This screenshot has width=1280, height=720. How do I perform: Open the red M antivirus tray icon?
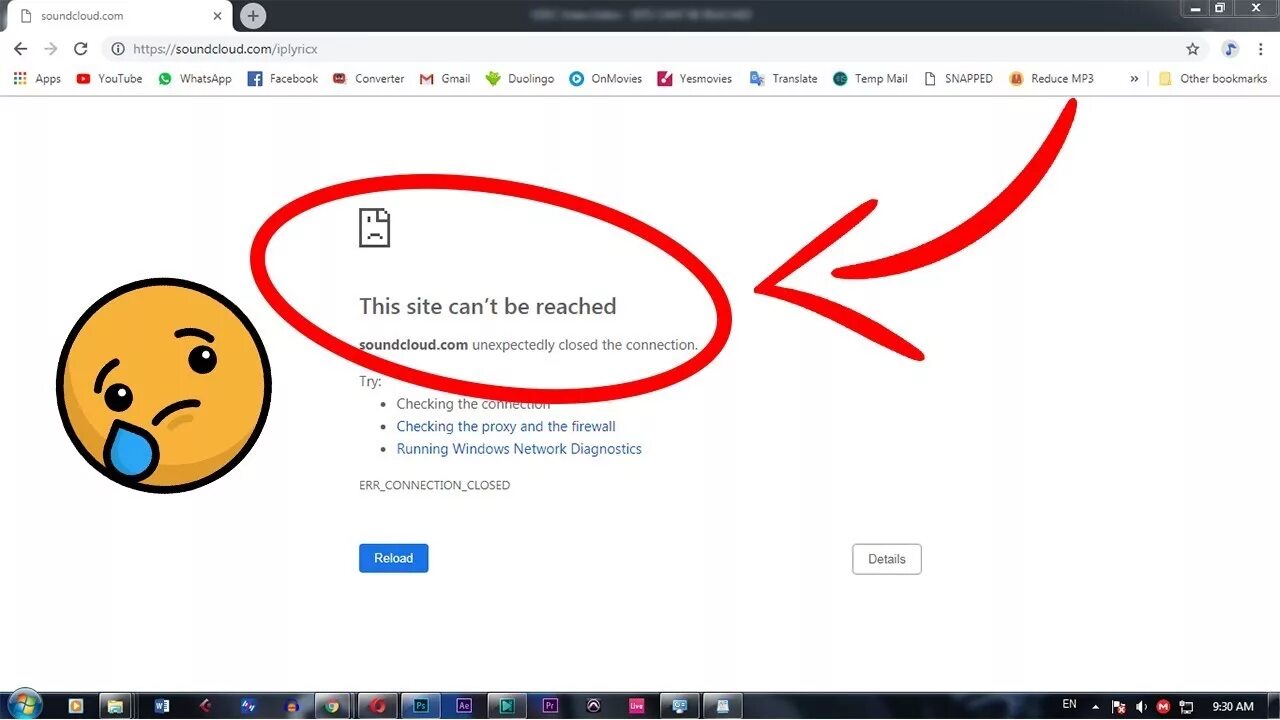[x=1163, y=706]
